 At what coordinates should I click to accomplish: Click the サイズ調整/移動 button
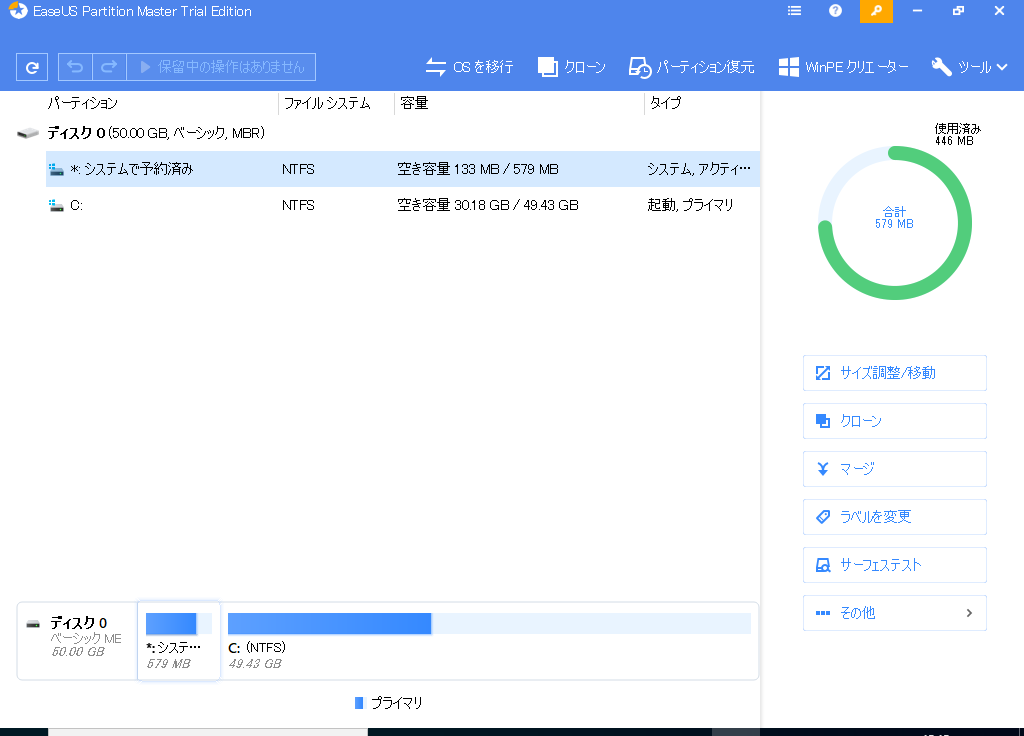click(x=894, y=373)
